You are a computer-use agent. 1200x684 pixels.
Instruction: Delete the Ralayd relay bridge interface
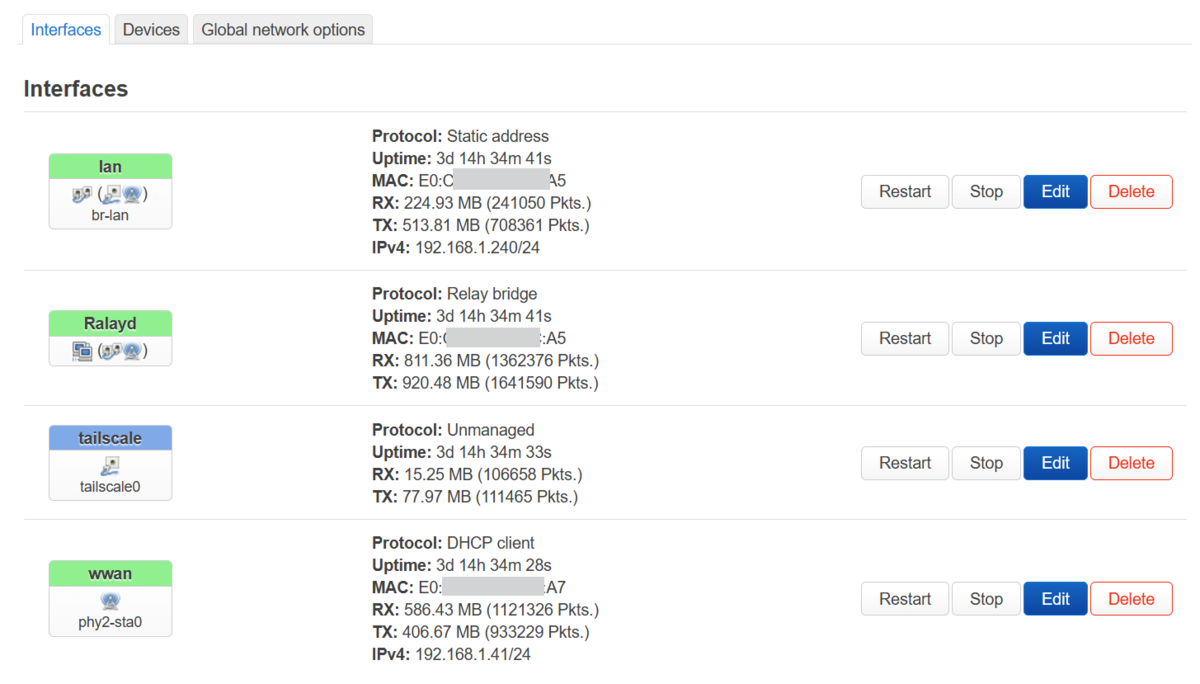(1131, 338)
